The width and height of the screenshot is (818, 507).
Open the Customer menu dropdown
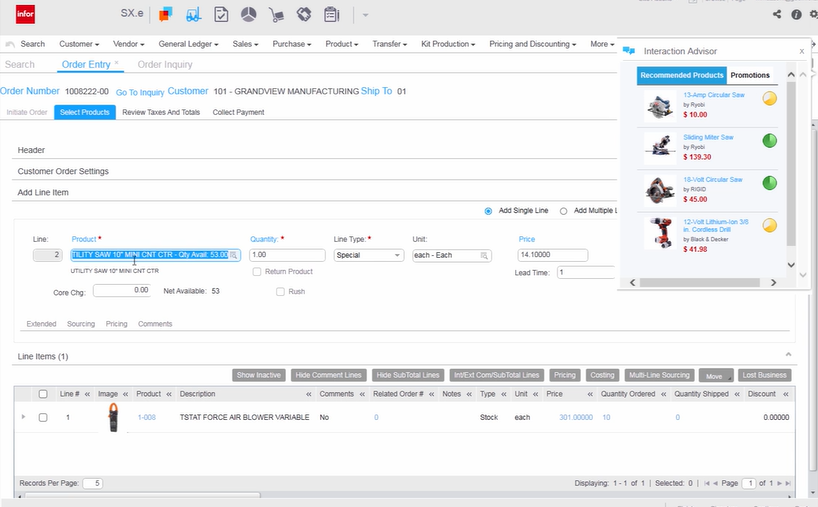coord(79,44)
